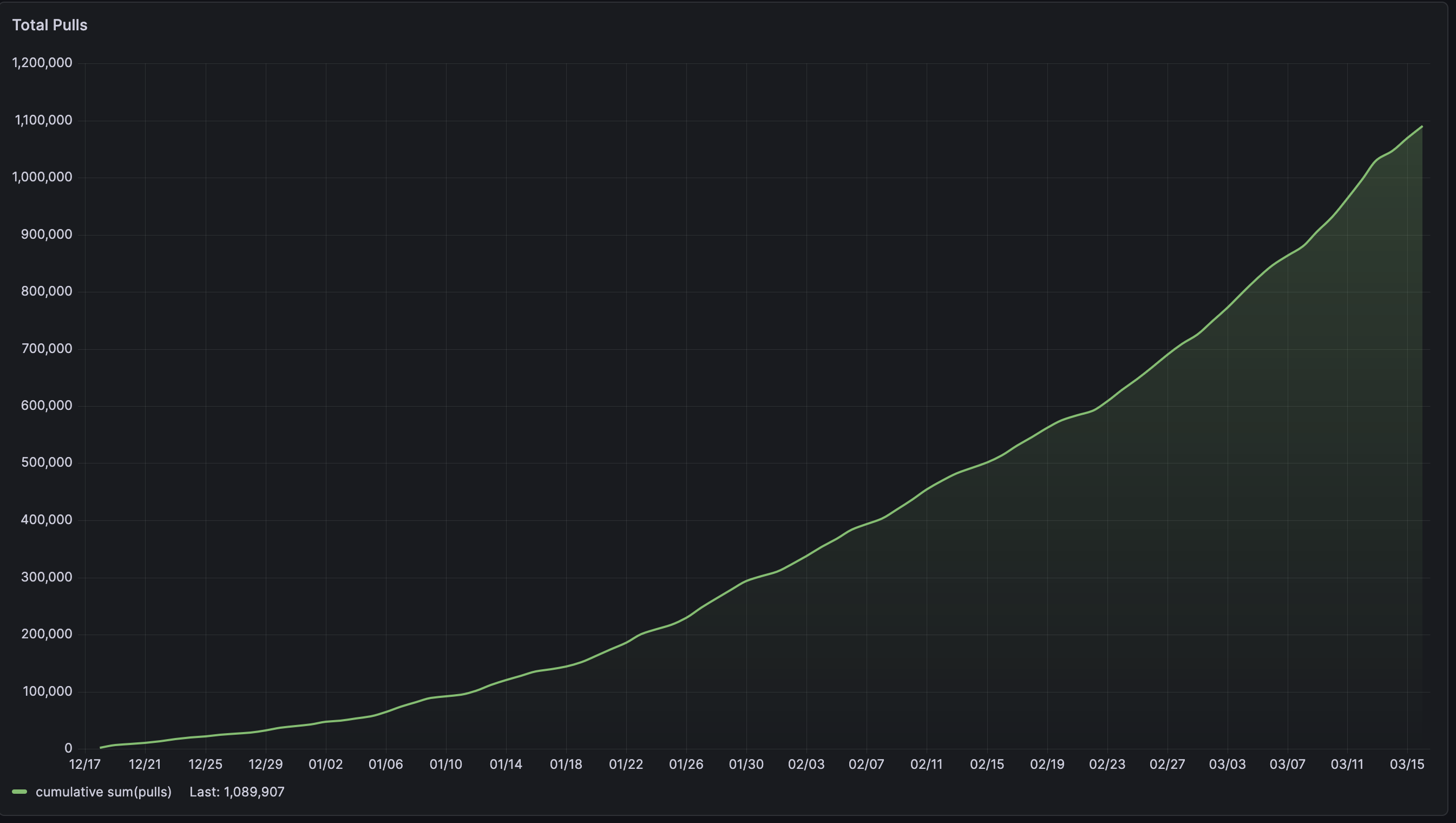Click the 1,000,000 y-axis label

tap(42, 177)
